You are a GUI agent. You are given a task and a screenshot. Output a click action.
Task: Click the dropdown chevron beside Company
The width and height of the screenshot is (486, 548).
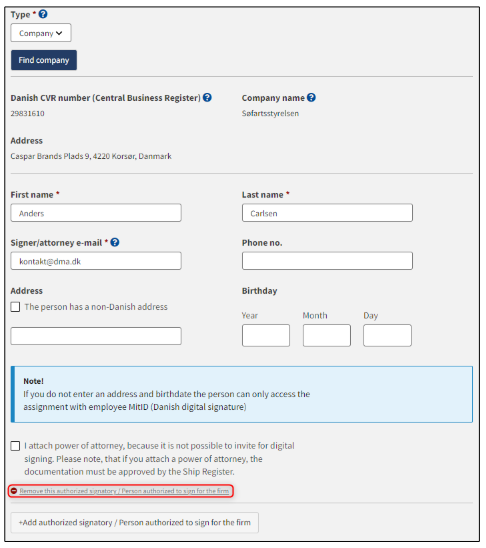pos(59,33)
